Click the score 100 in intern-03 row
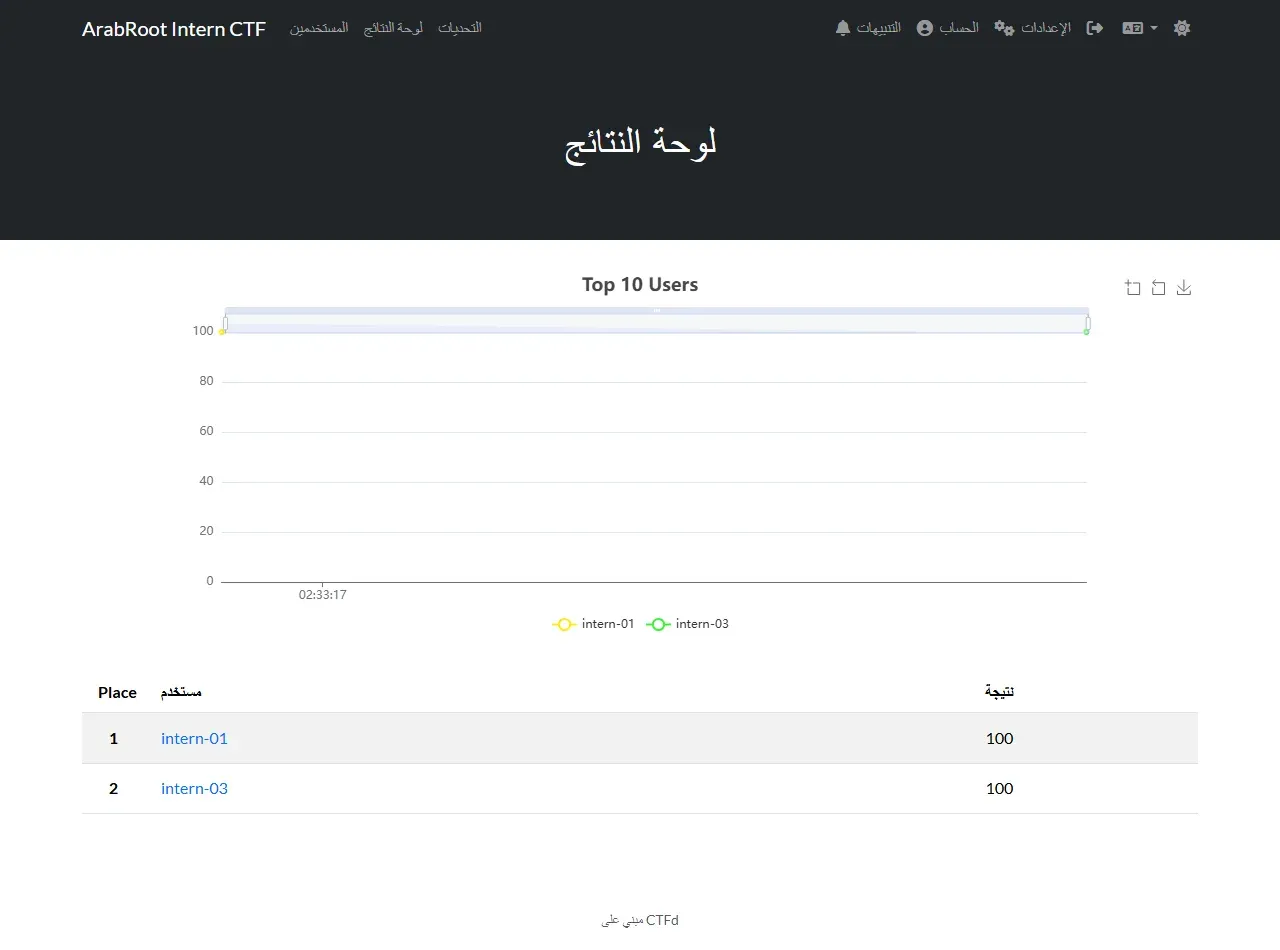 point(999,789)
